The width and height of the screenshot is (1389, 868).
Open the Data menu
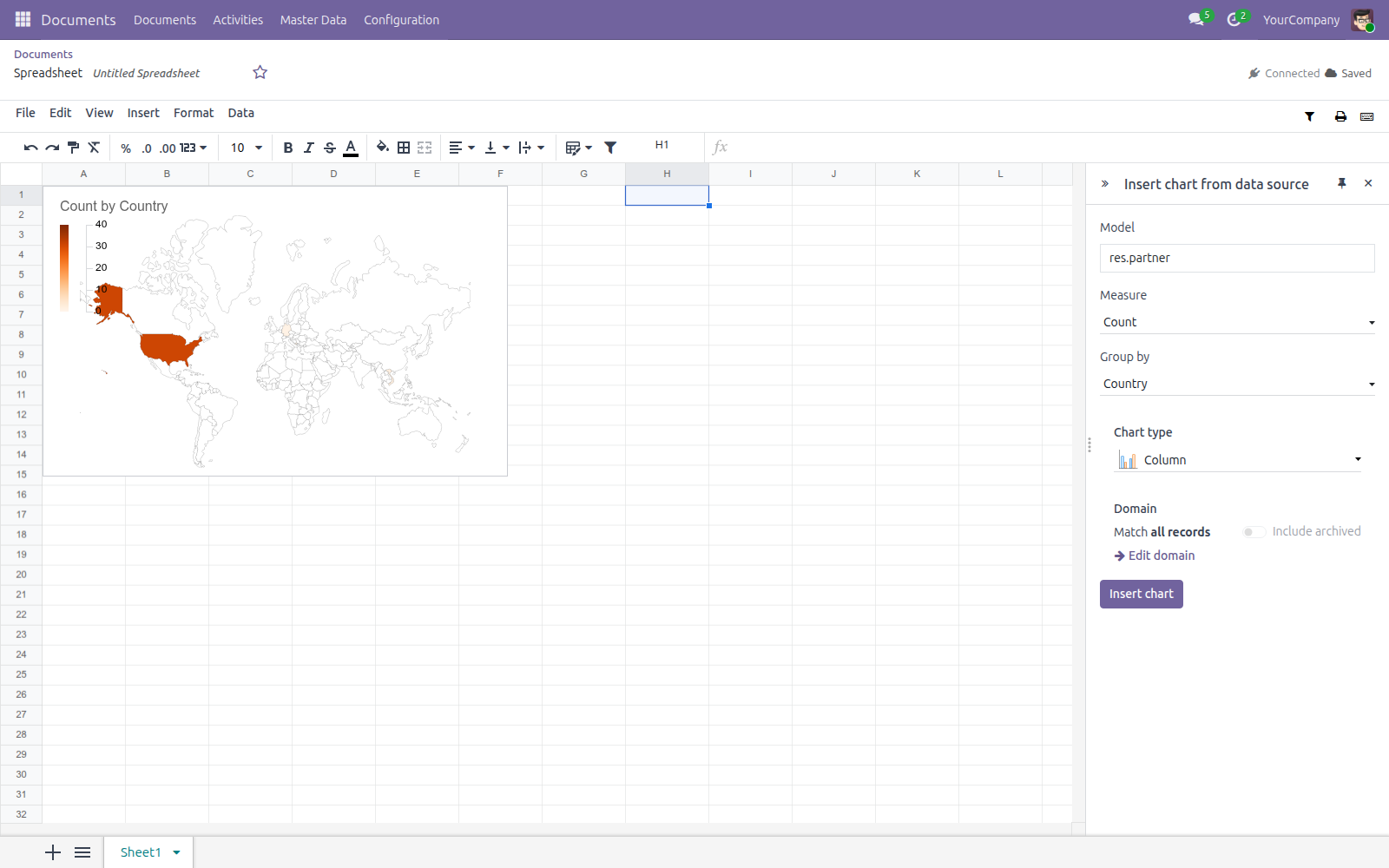240,113
